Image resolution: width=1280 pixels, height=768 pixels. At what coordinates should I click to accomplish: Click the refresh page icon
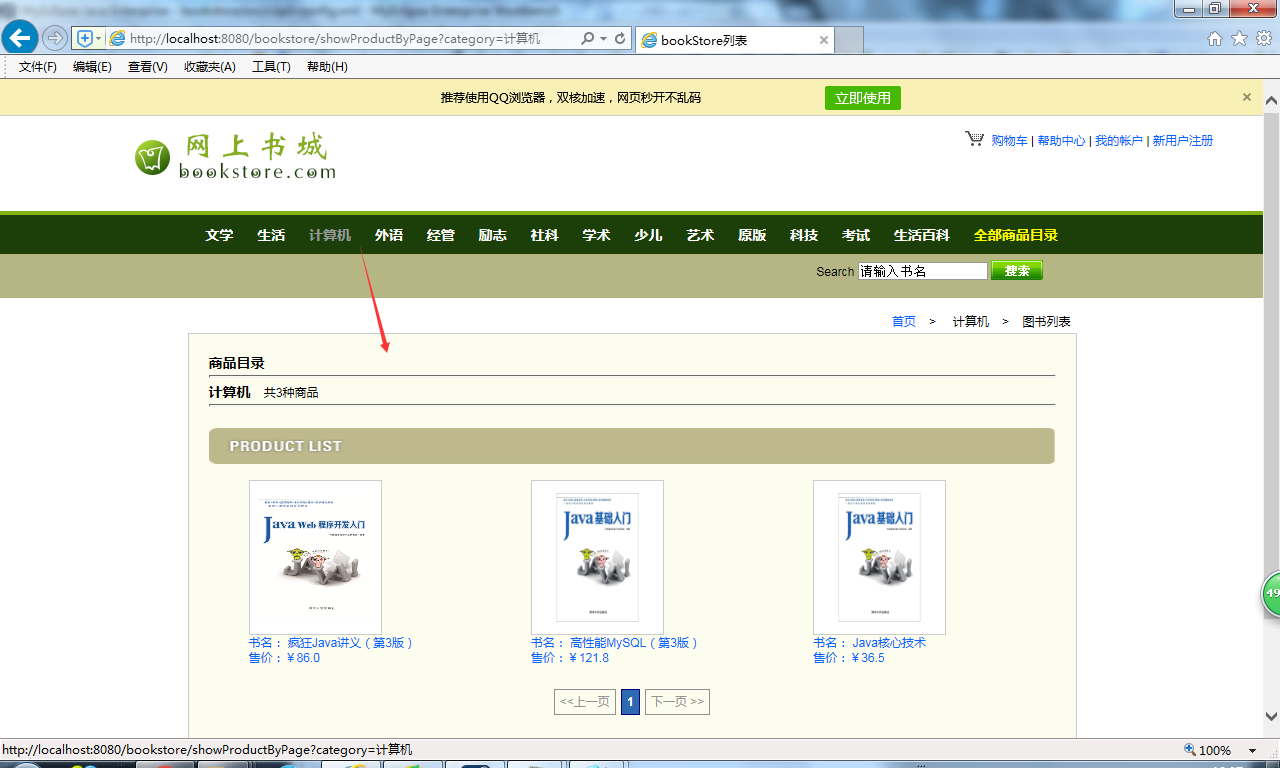tap(620, 38)
